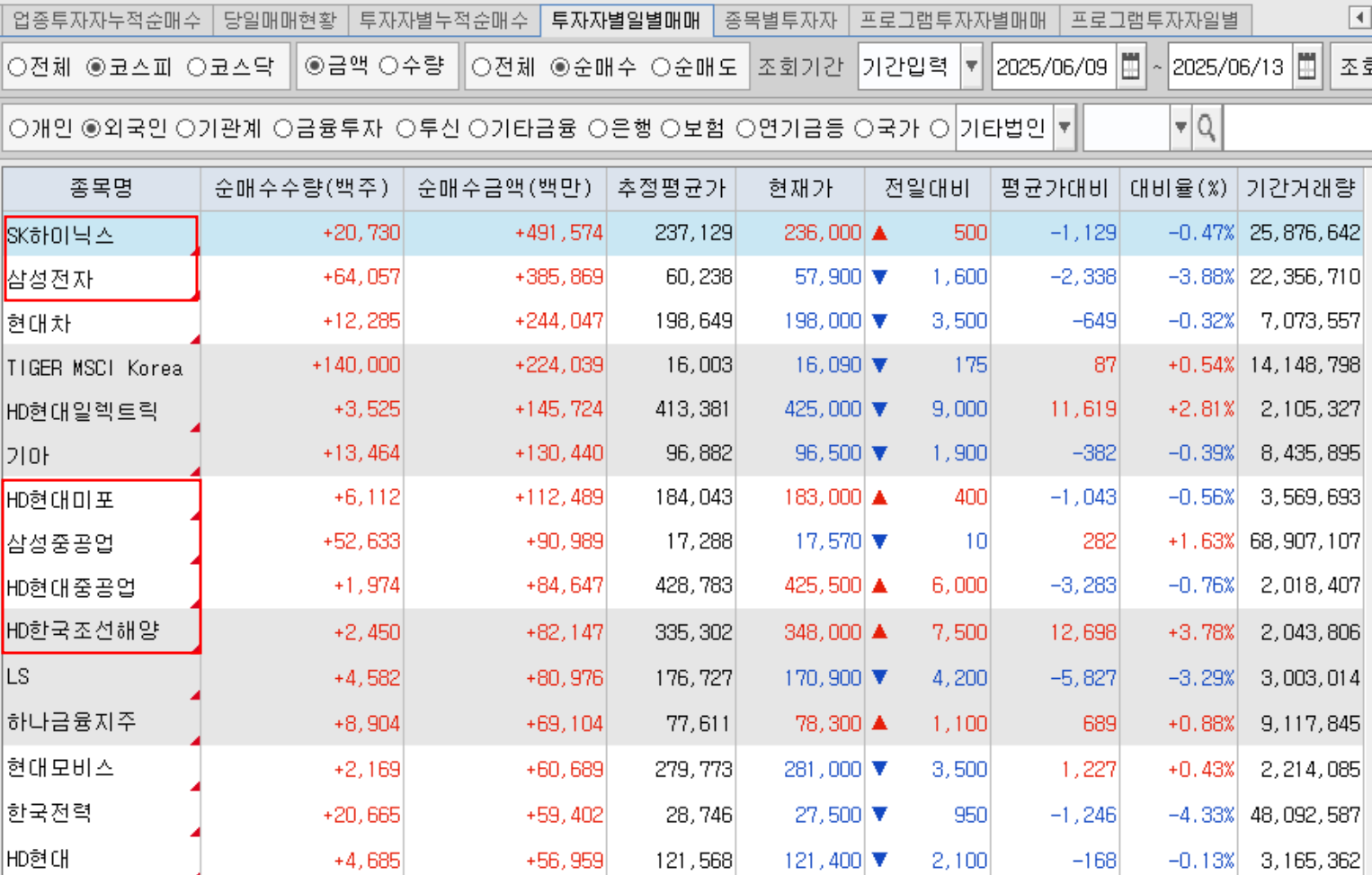The image size is (1372, 875).
Task: Open the start date calendar picker
Action: (1131, 67)
